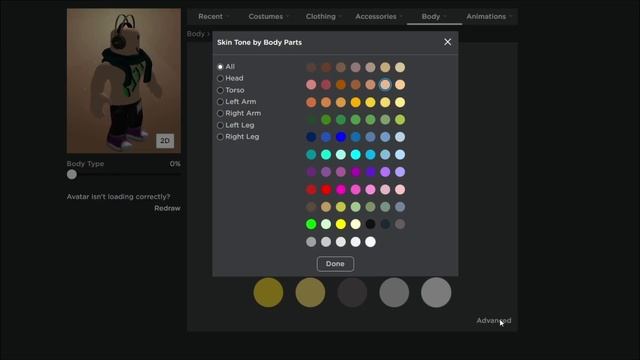The height and width of the screenshot is (360, 640).
Task: Open the Animations tab
Action: [489, 16]
